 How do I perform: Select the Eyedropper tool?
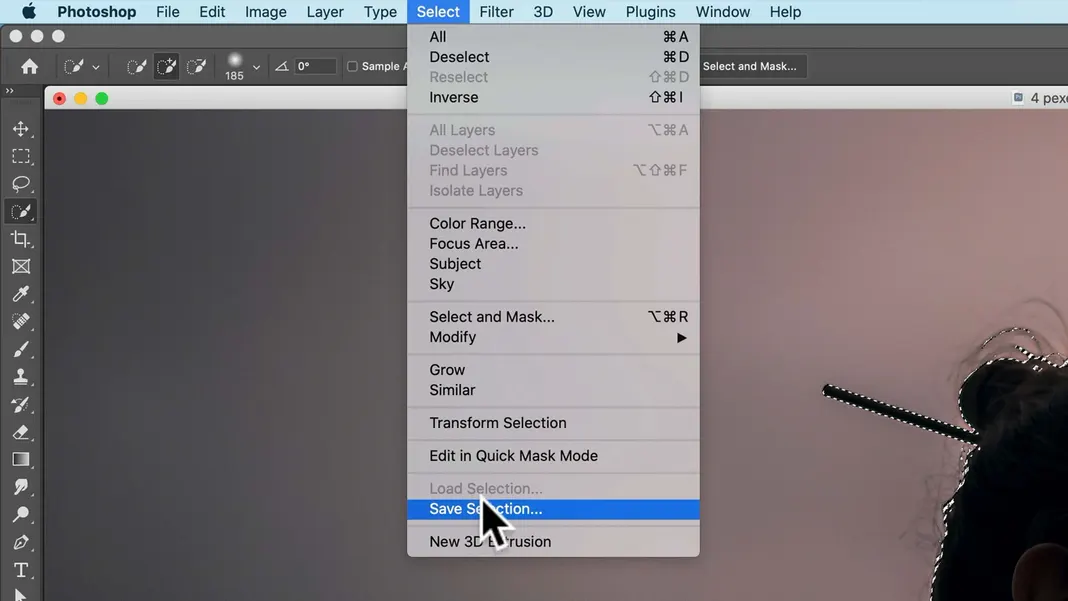coord(21,294)
